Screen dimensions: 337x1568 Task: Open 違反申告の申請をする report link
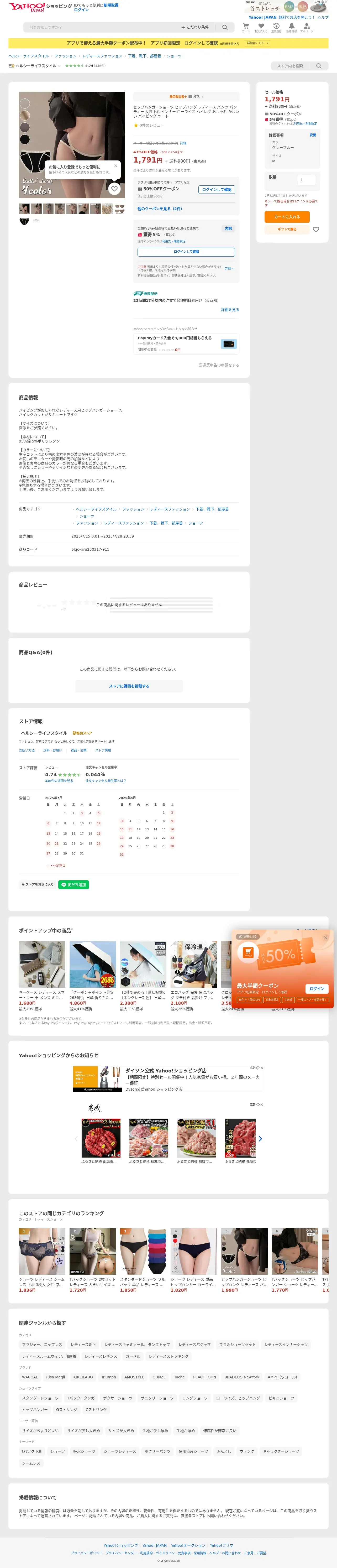[219, 365]
